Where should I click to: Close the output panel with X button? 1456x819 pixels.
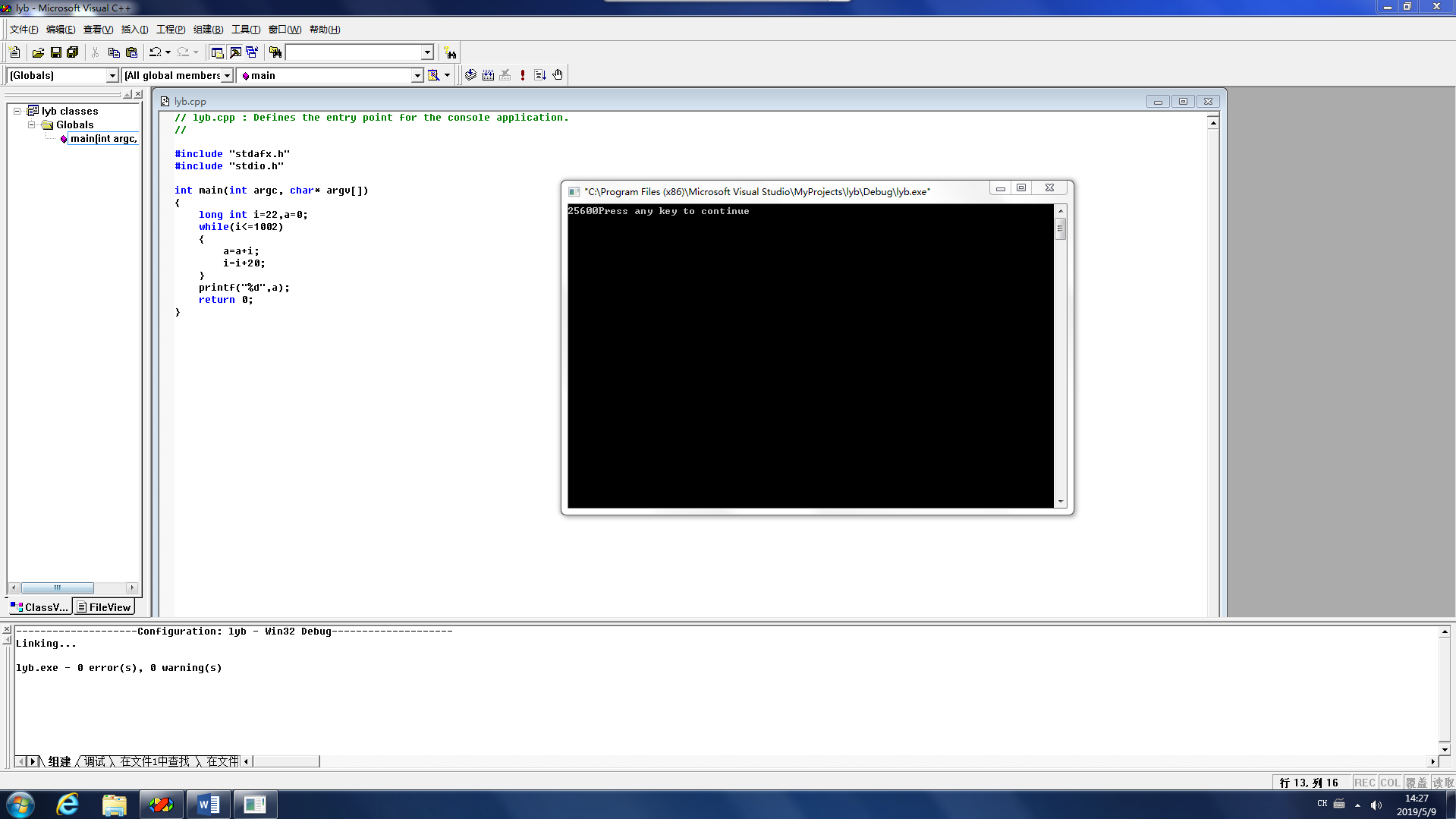pyautogui.click(x=7, y=630)
